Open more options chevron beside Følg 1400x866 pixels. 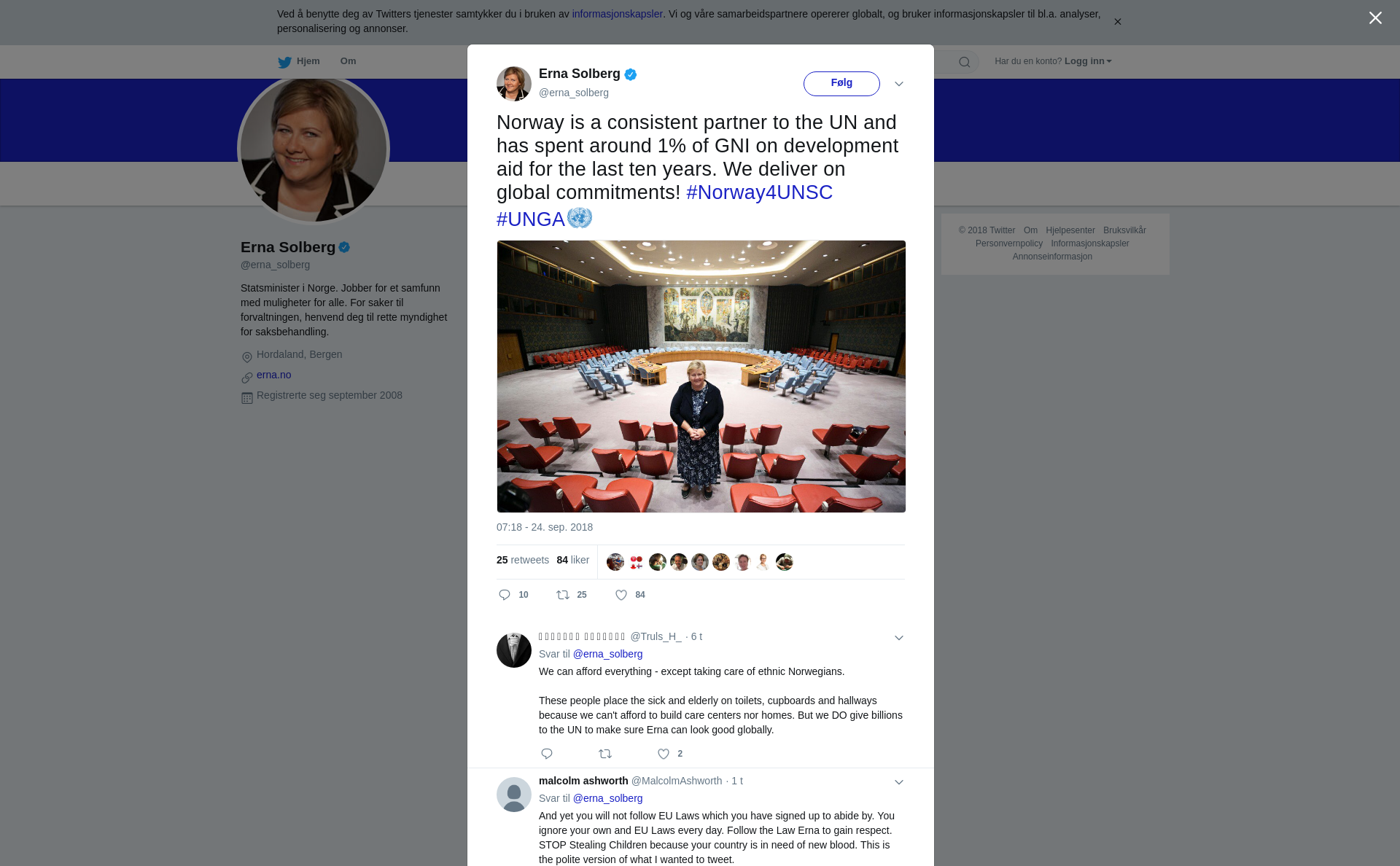[899, 84]
